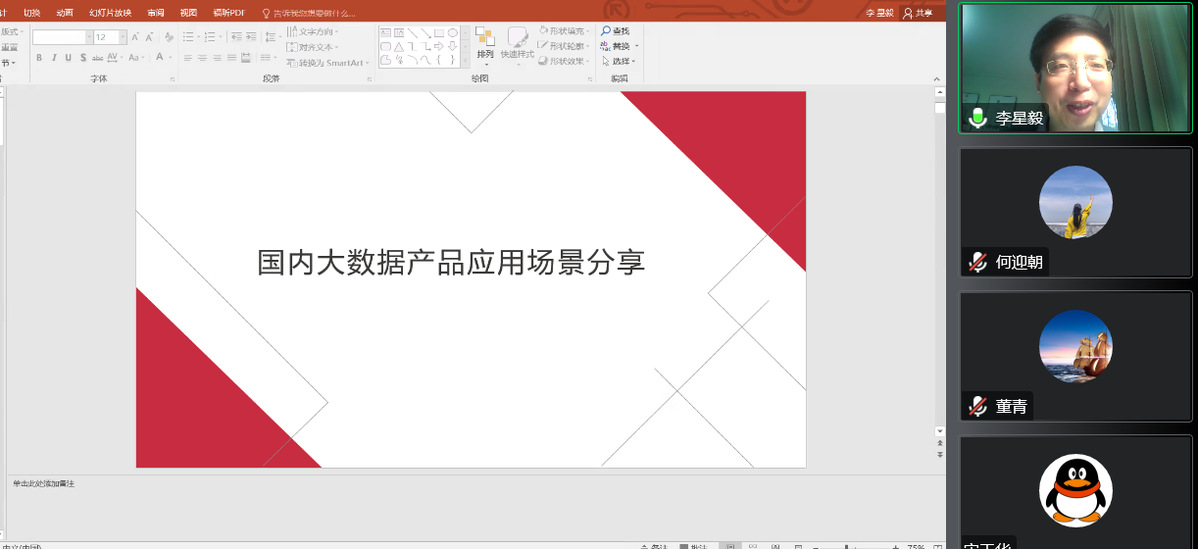Click Convert to SmartArt button

click(x=326, y=63)
